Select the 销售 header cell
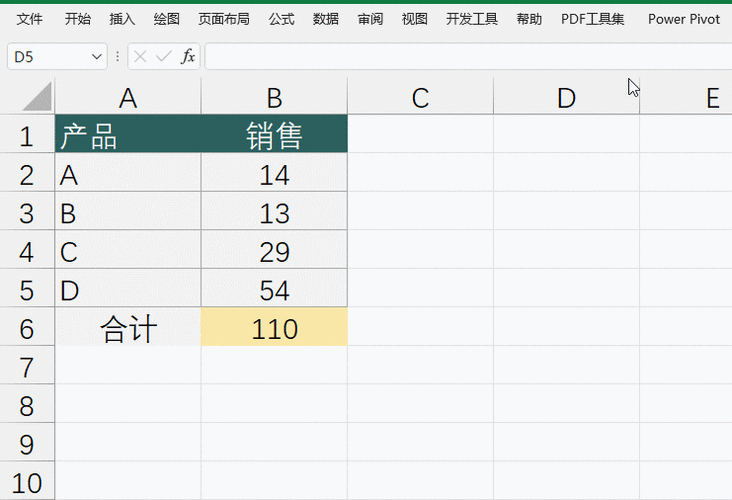 coord(274,134)
